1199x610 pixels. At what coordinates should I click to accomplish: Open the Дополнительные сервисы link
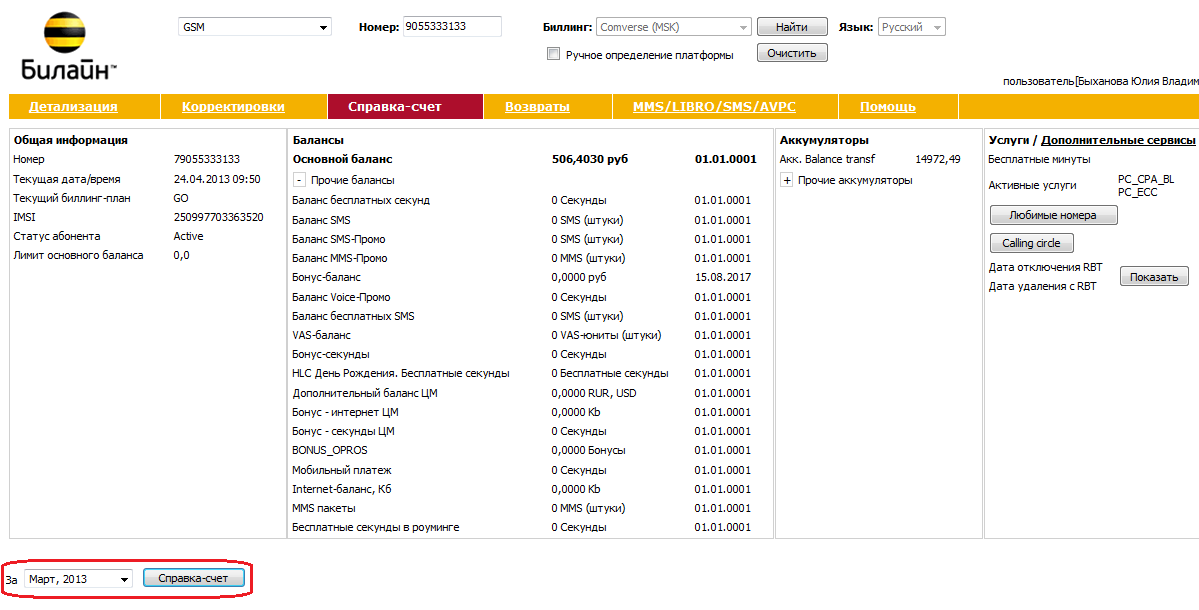1118,140
